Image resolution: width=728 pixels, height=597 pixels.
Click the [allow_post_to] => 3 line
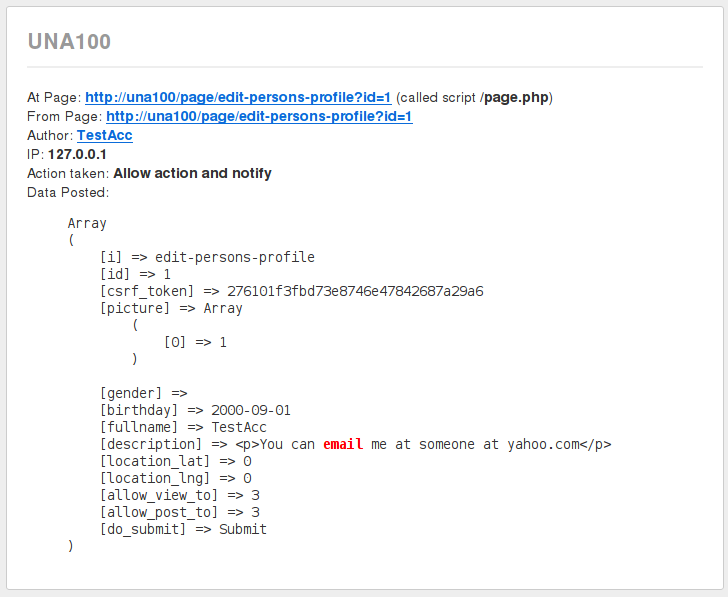[x=180, y=512]
